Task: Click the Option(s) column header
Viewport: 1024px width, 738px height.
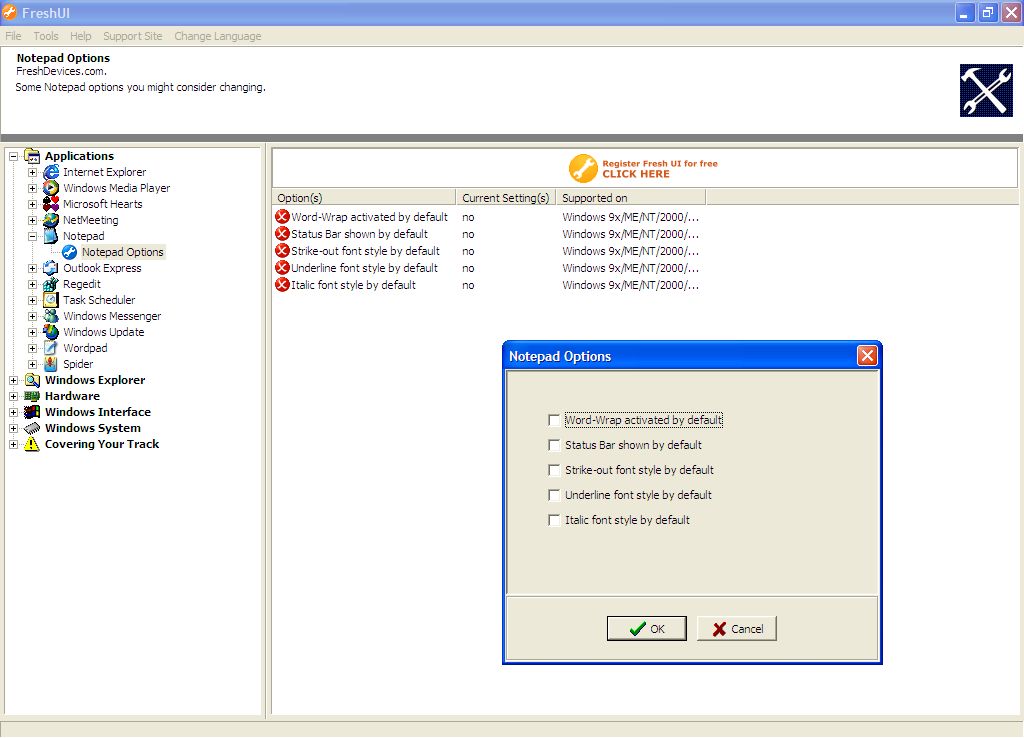Action: [364, 198]
